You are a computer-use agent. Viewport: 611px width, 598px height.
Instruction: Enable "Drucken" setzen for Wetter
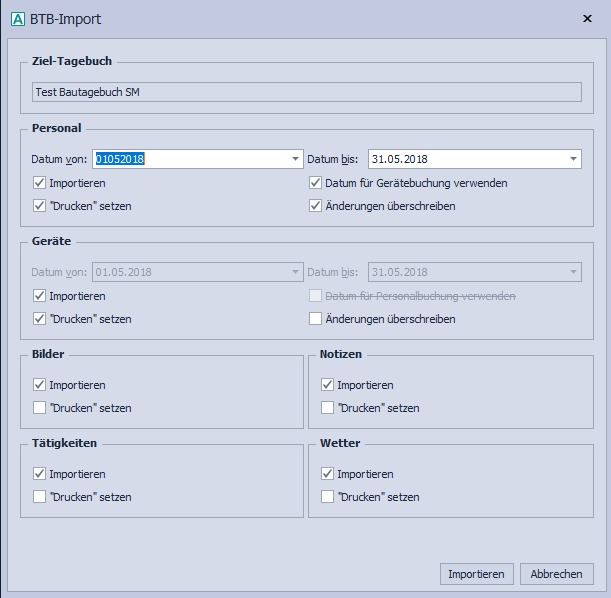pos(327,497)
